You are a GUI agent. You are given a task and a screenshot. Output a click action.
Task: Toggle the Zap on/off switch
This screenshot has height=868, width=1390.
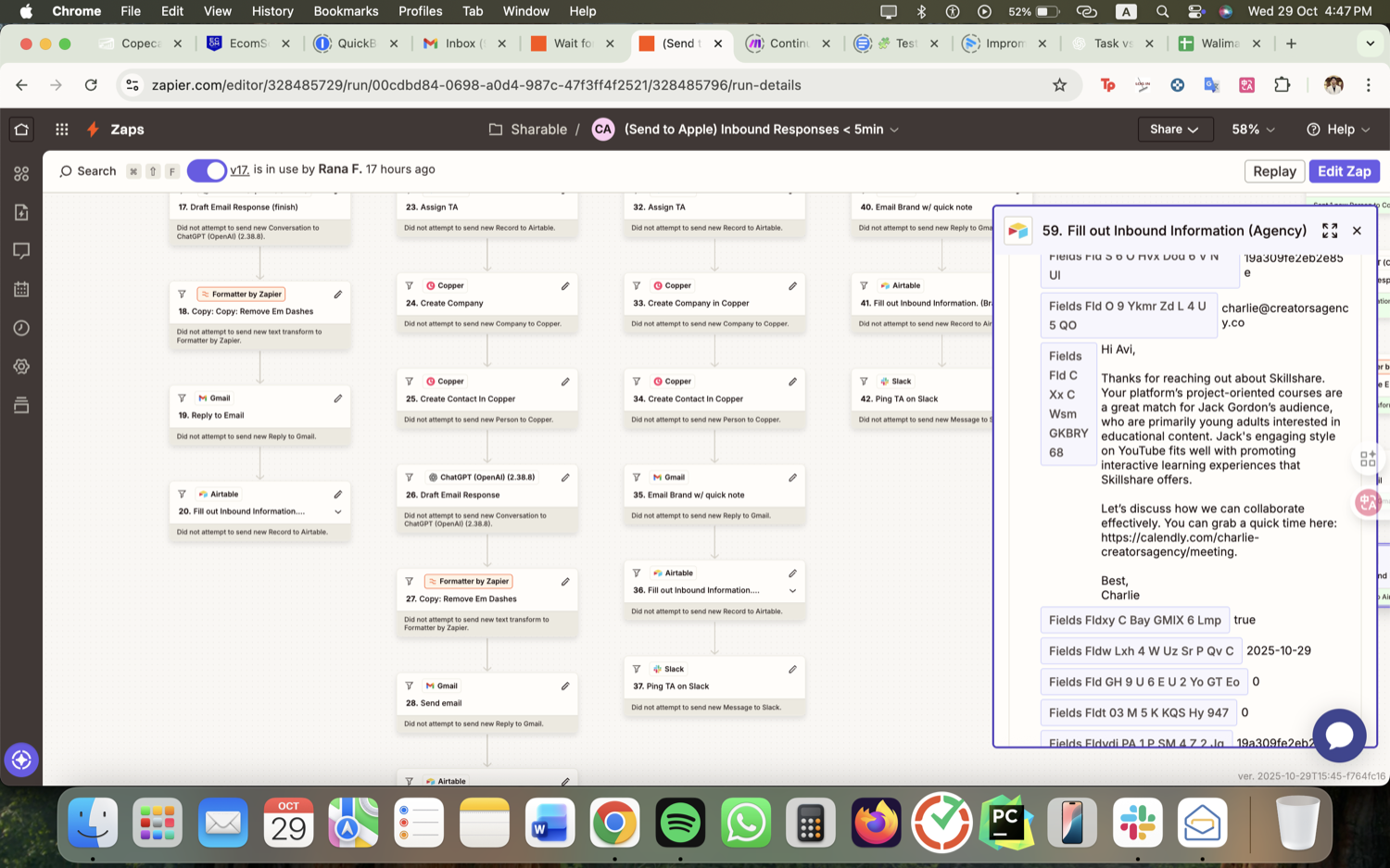pos(207,170)
